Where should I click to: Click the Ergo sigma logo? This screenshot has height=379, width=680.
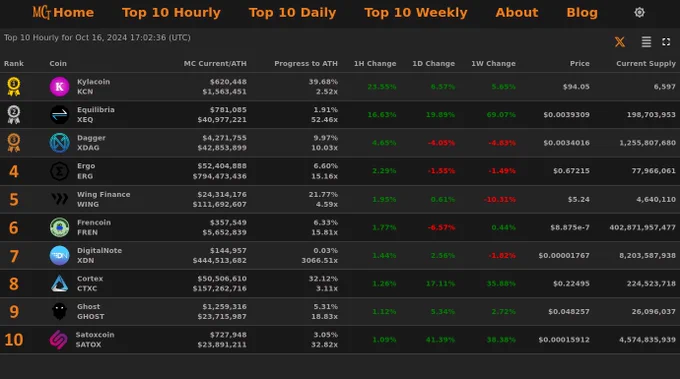pos(59,171)
